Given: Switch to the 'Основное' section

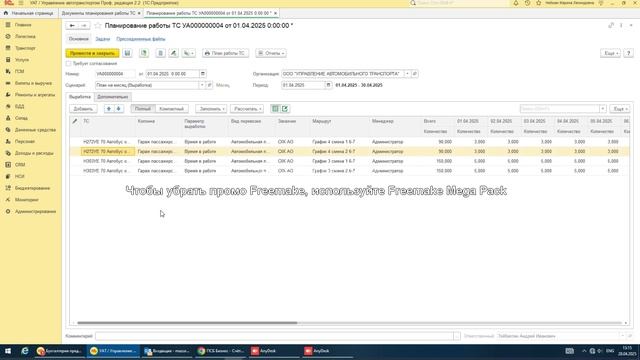Looking at the screenshot, I should point(78,39).
